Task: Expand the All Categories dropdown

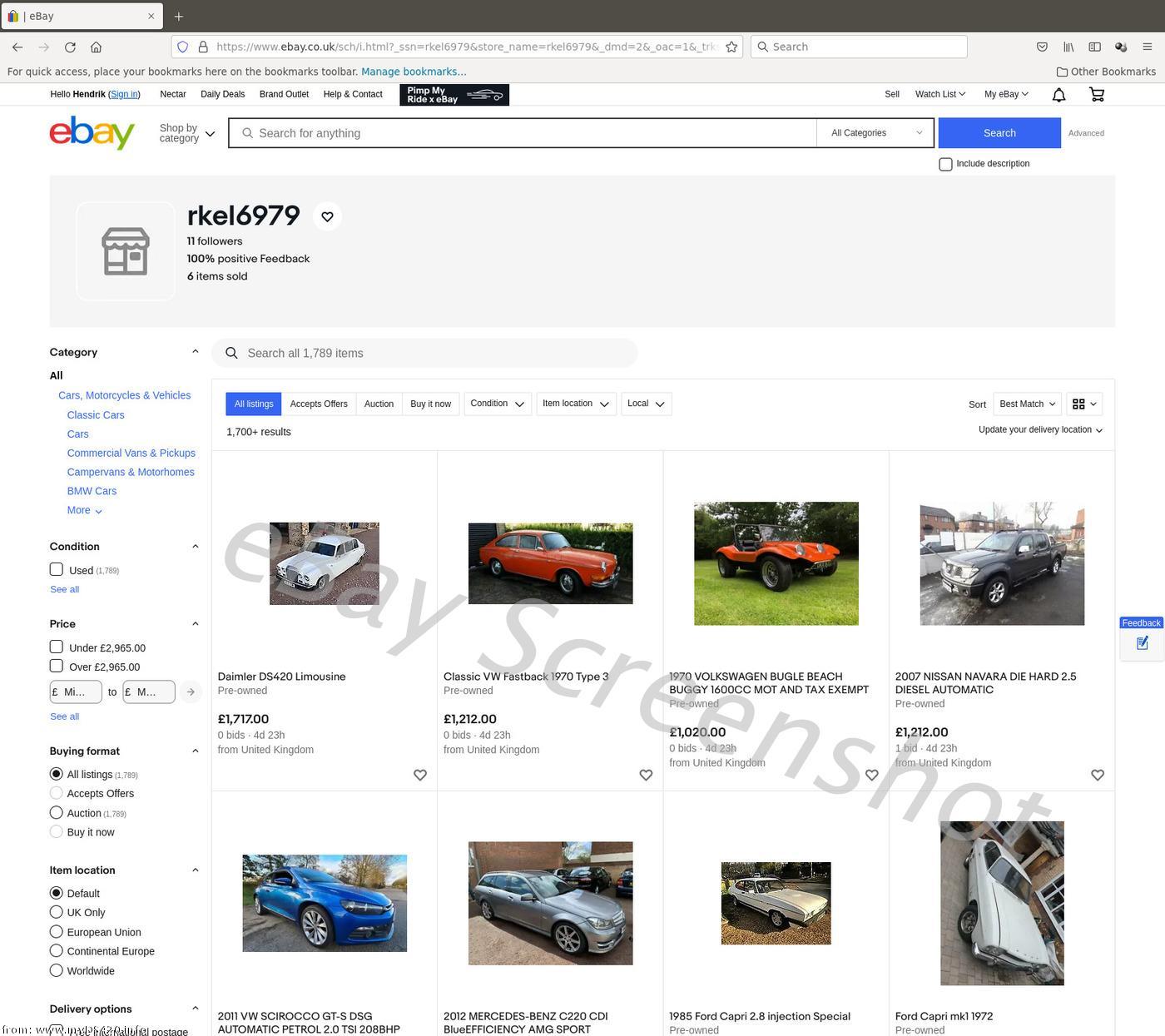Action: pos(875,133)
